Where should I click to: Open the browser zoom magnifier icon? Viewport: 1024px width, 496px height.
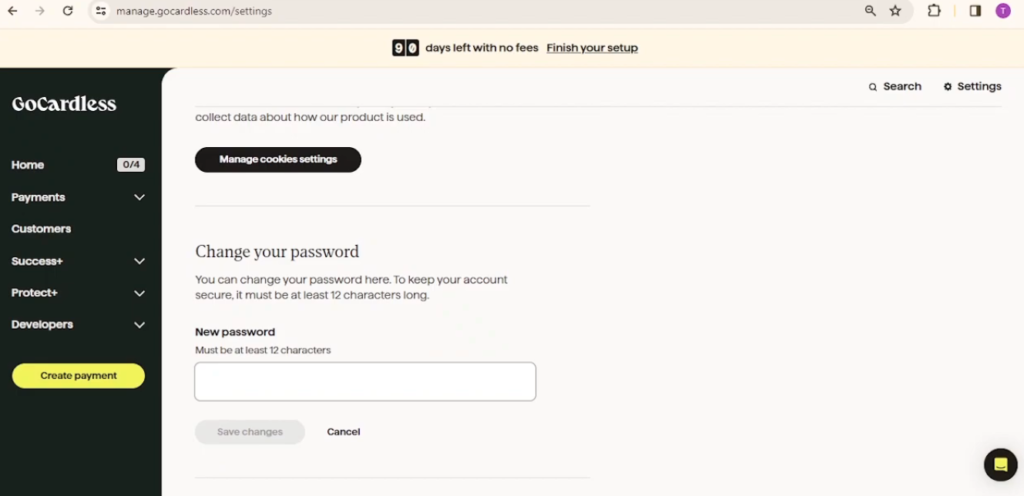[x=870, y=10]
